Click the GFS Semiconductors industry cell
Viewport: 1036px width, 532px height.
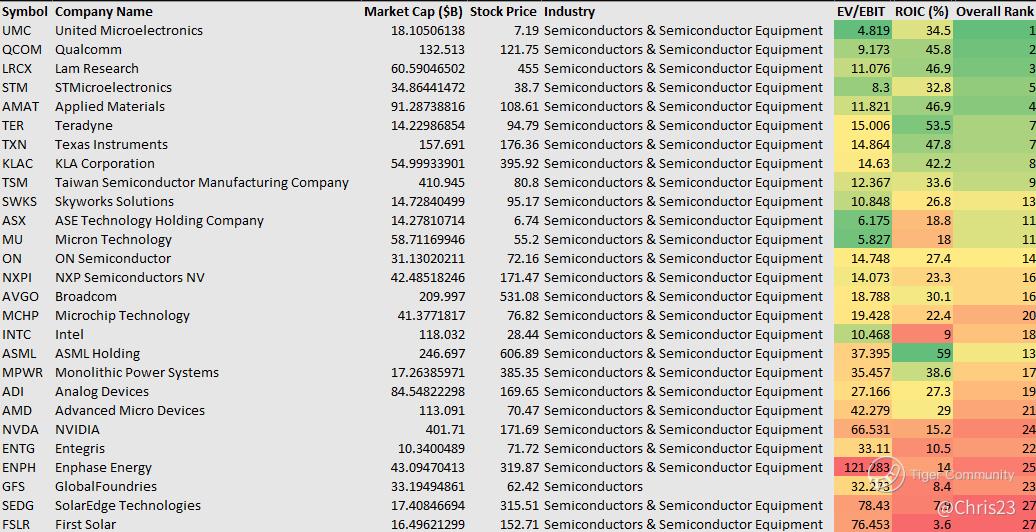(x=593, y=487)
